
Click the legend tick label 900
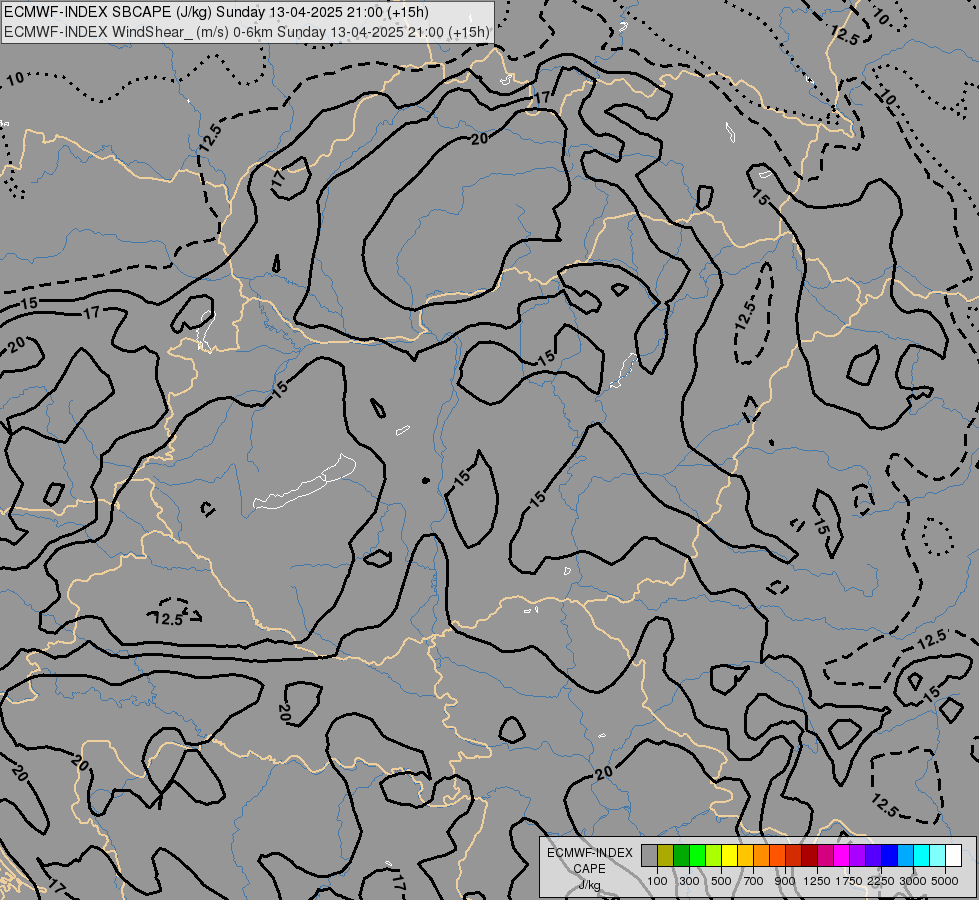click(785, 881)
